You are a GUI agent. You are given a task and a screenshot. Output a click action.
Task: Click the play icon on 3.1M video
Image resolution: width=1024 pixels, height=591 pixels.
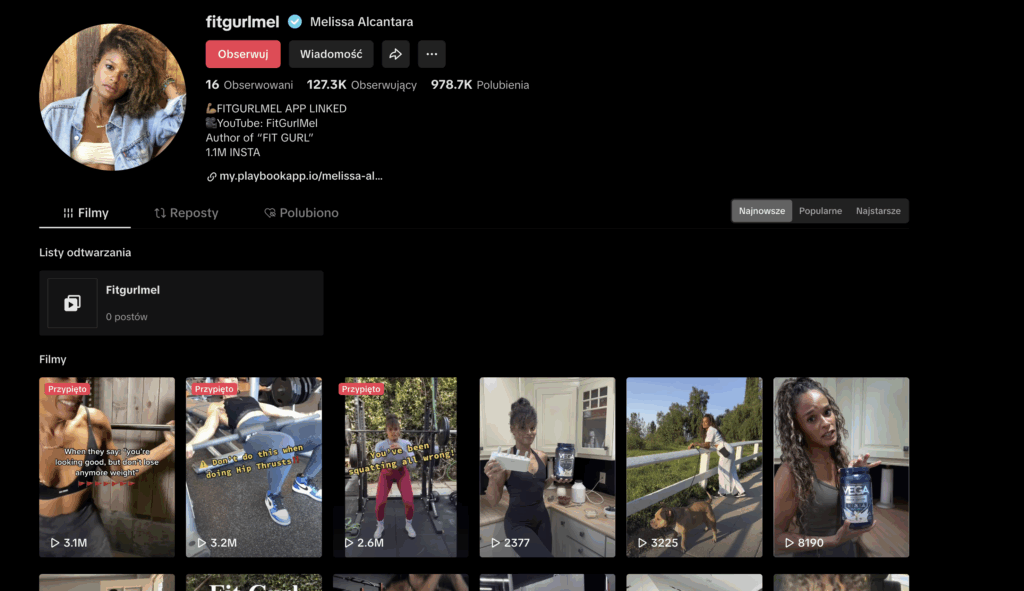(55, 543)
